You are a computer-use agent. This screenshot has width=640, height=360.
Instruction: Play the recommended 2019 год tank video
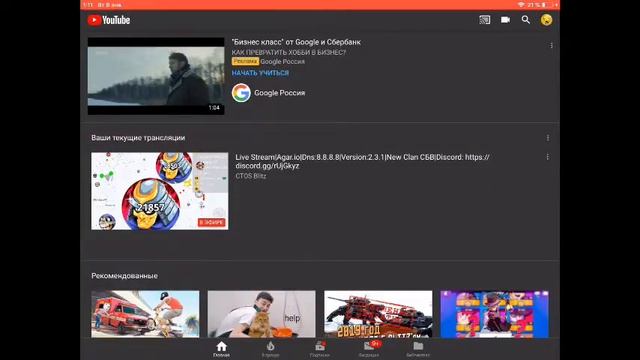click(378, 314)
